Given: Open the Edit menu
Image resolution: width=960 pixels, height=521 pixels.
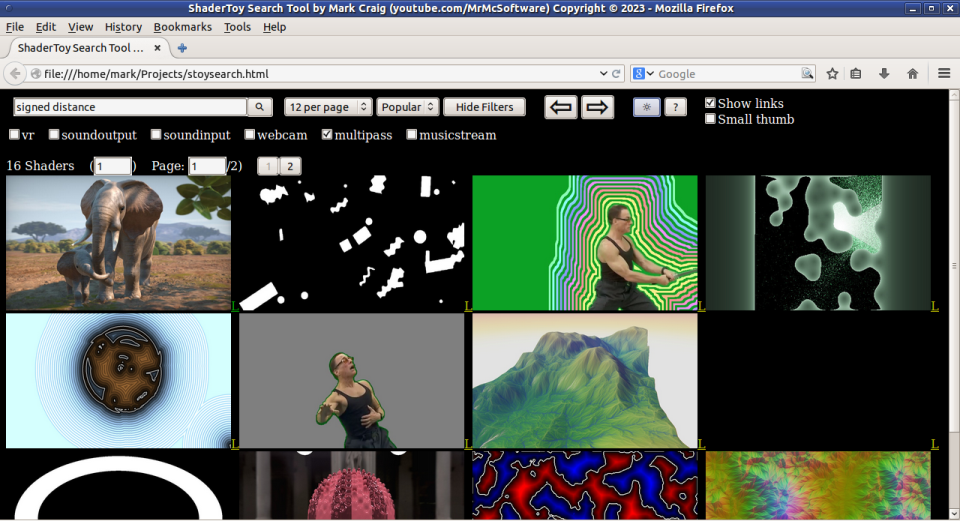Looking at the screenshot, I should pos(46,27).
